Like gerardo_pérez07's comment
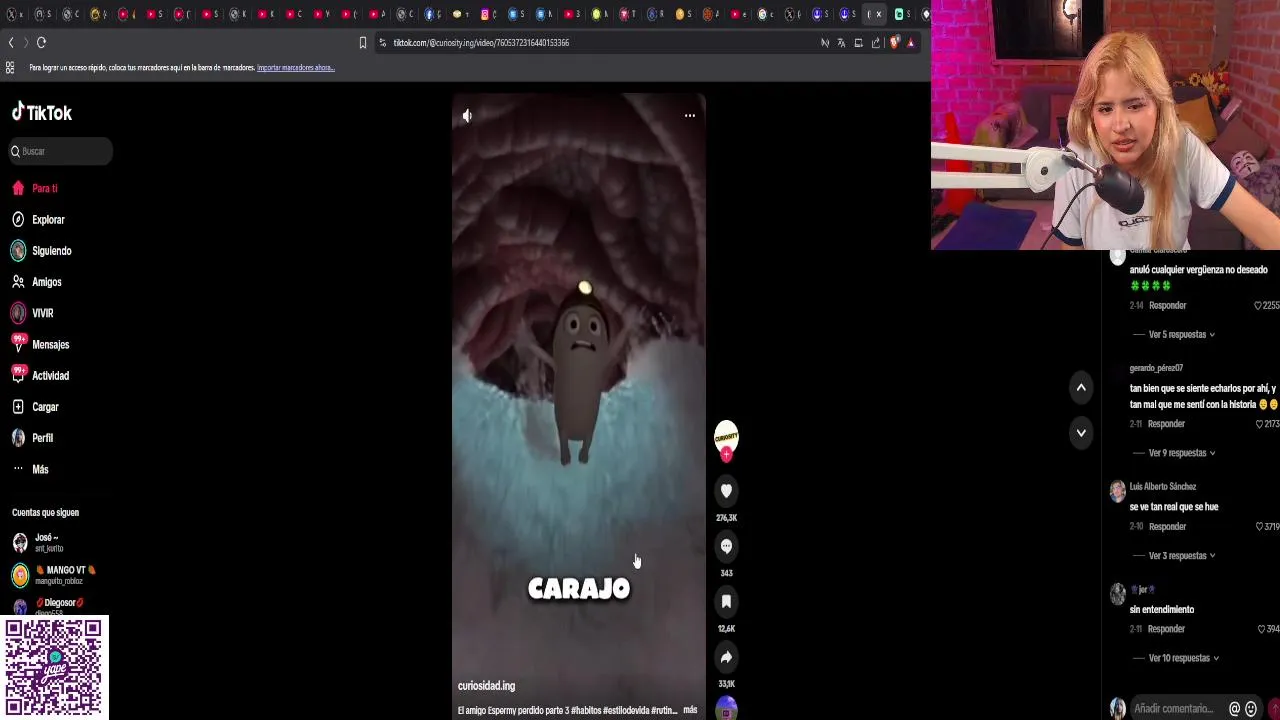 [x=1259, y=424]
